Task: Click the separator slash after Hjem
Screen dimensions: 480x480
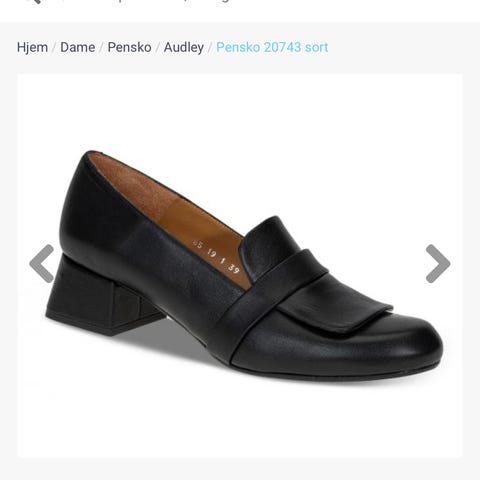Action: tap(54, 47)
